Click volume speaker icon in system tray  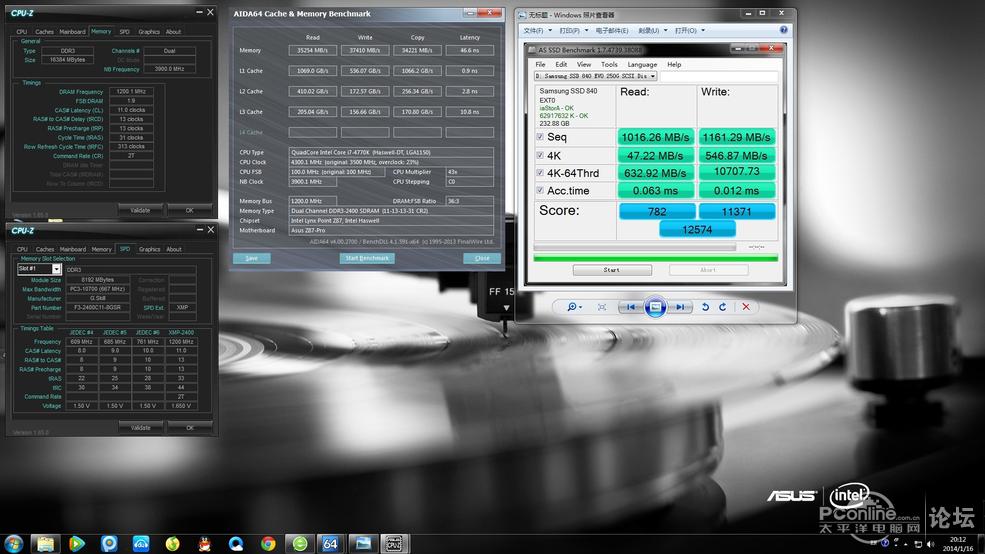pyautogui.click(x=930, y=544)
